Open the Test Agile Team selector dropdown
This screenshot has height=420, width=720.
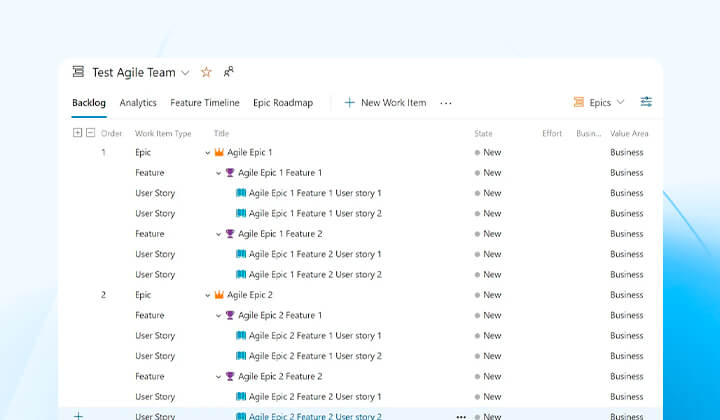(x=185, y=73)
